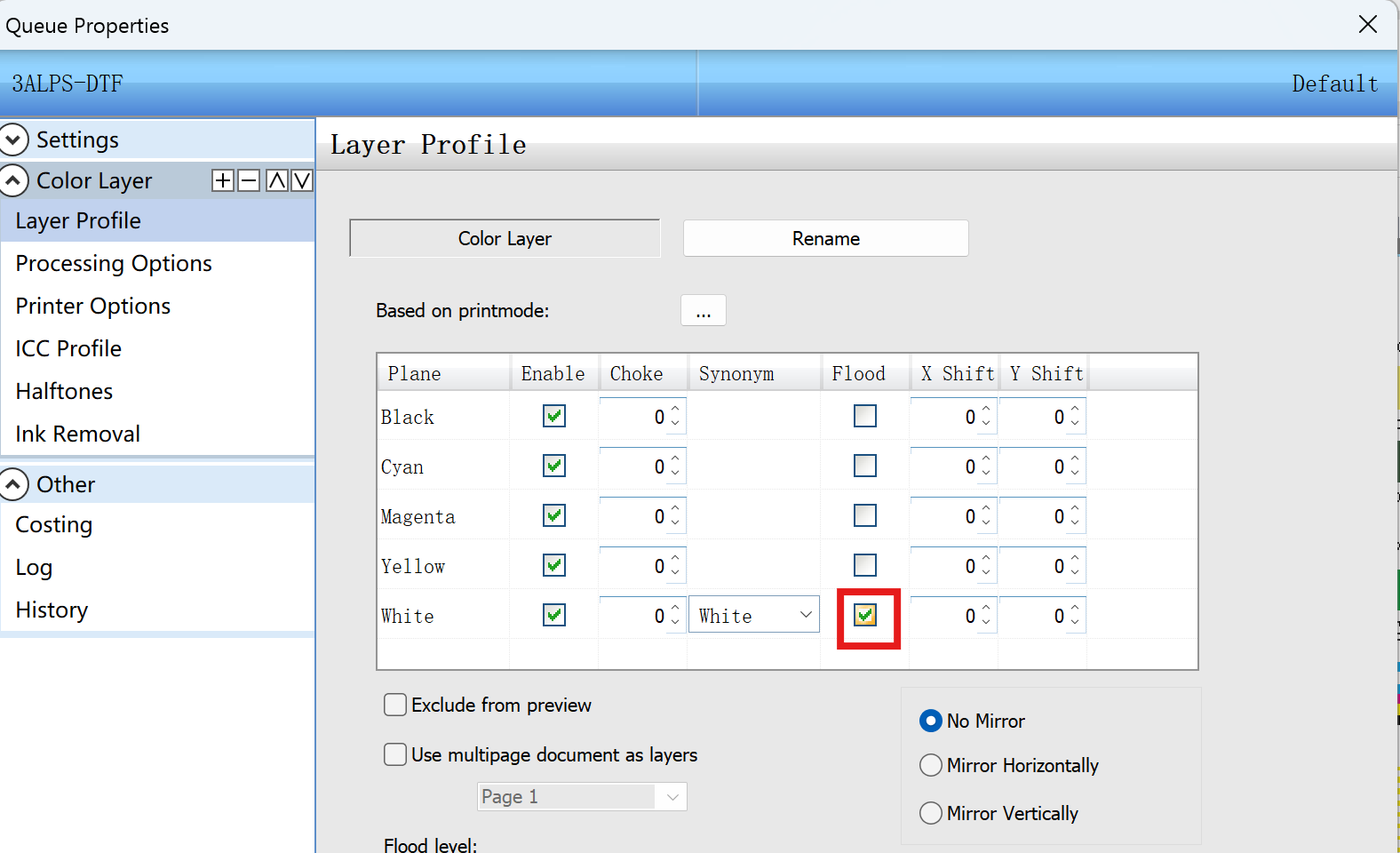Screen dimensions: 1400x853
Task: Click the White plane X Shift field
Action: [952, 615]
